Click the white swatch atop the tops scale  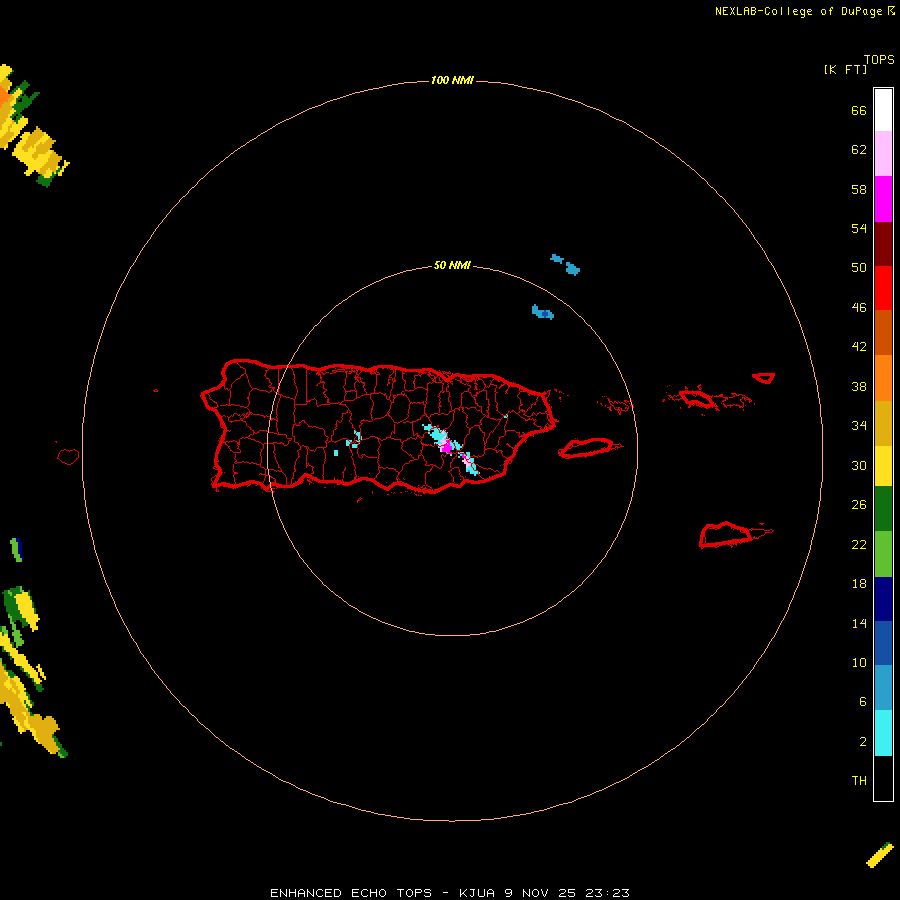pos(883,110)
